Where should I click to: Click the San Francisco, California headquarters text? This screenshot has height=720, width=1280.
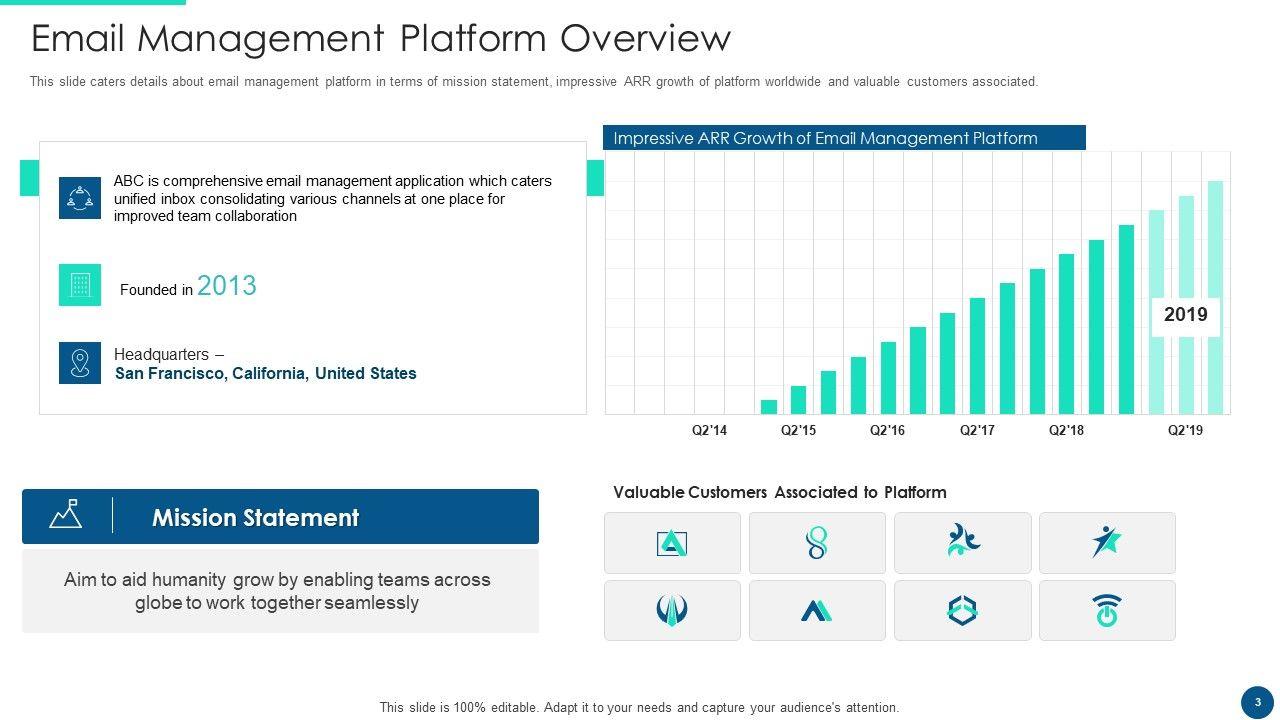click(x=266, y=374)
